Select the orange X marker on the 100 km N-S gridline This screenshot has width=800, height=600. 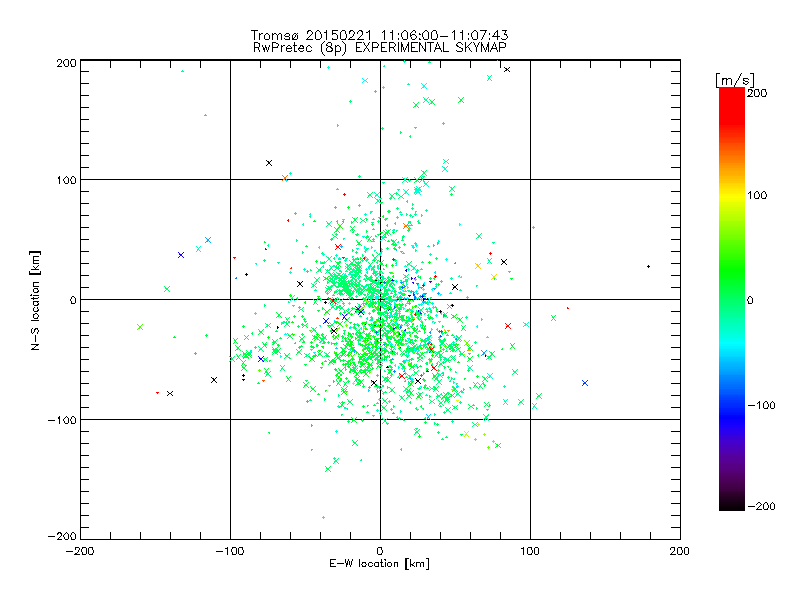tap(285, 178)
